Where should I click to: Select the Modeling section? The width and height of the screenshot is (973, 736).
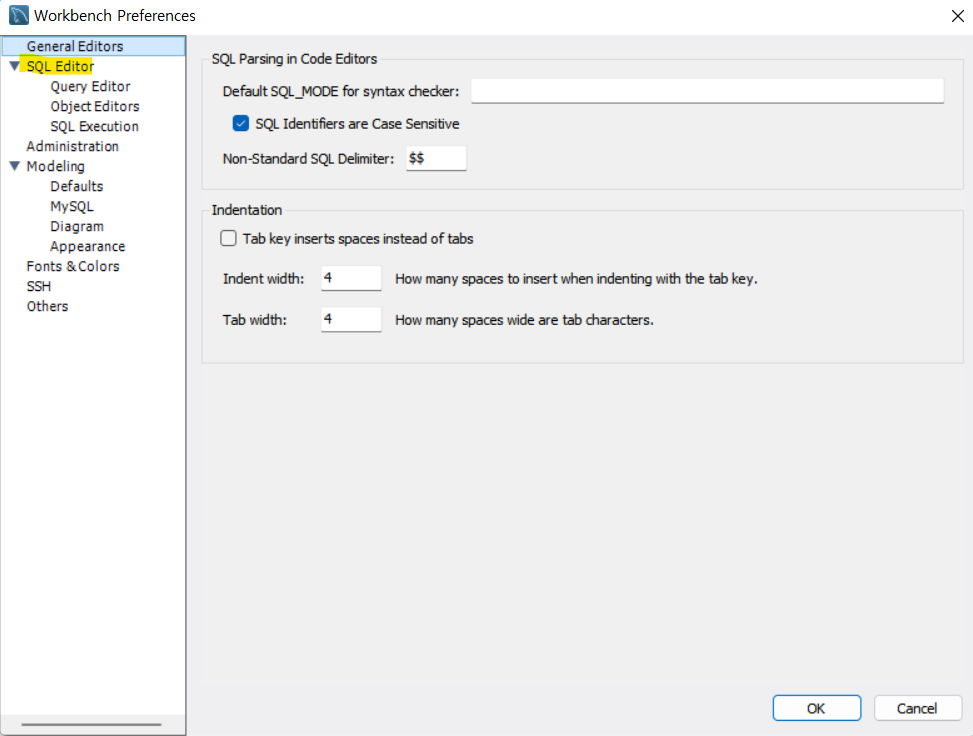55,166
